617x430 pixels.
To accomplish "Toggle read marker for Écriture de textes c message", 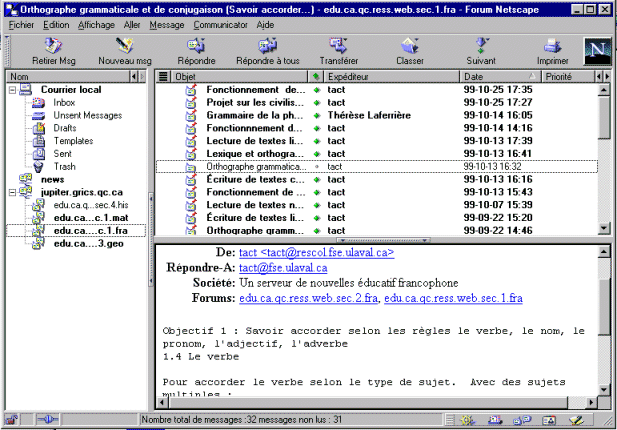I will (317, 180).
